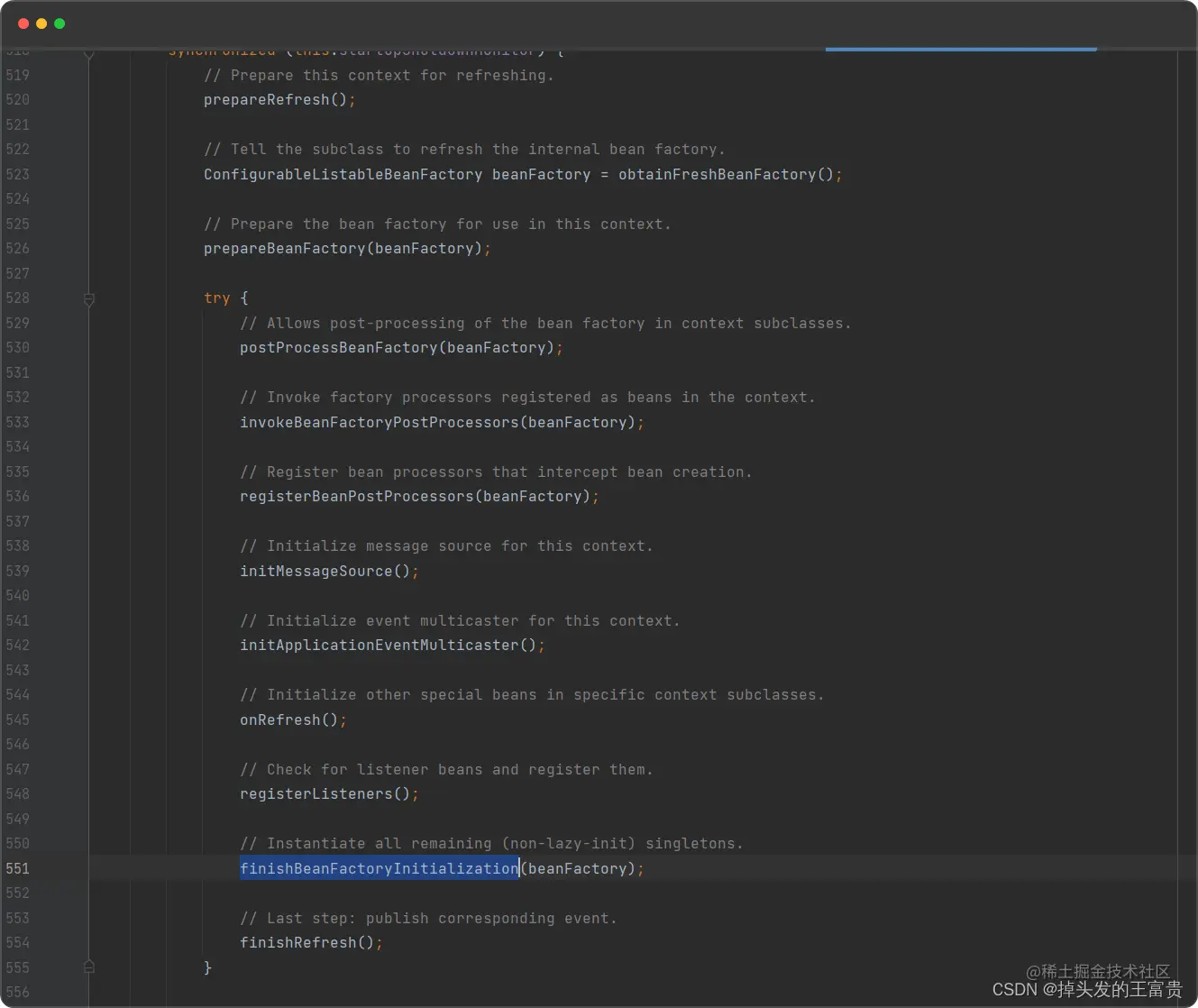
Task: Click the postProcessBeanFactory call
Action: coord(401,348)
